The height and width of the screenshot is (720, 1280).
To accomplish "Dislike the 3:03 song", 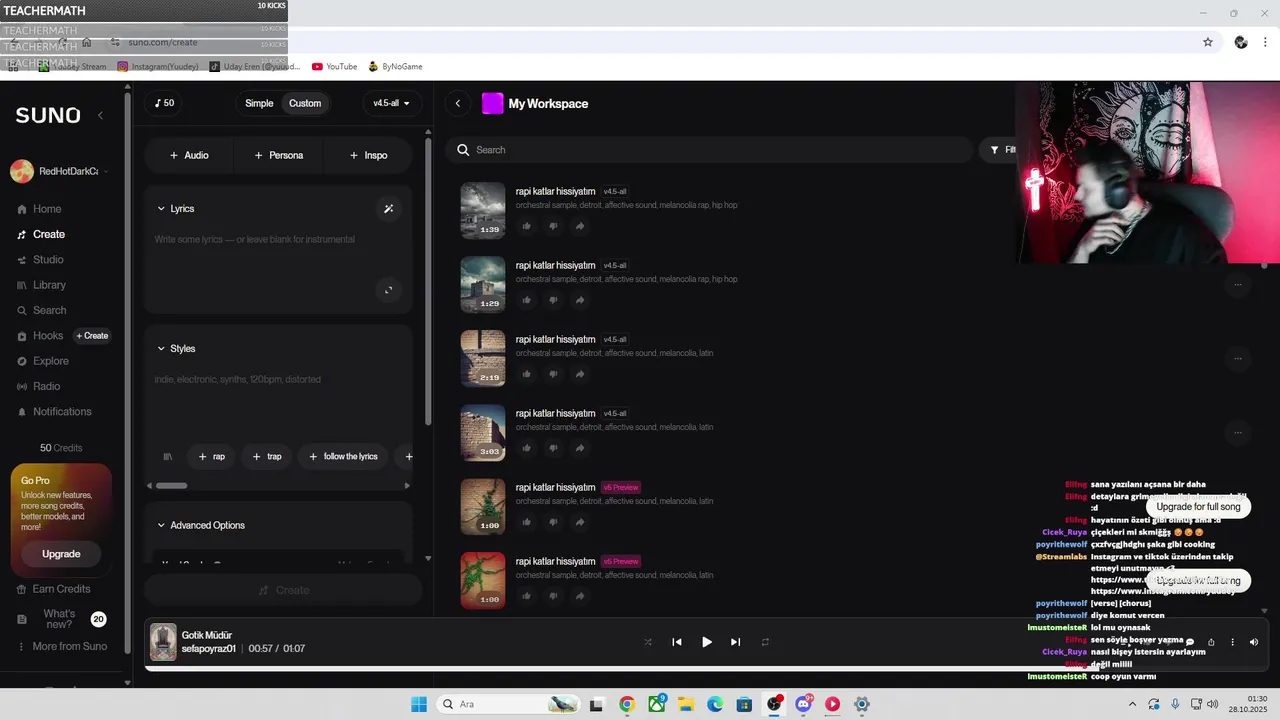I will 553,448.
